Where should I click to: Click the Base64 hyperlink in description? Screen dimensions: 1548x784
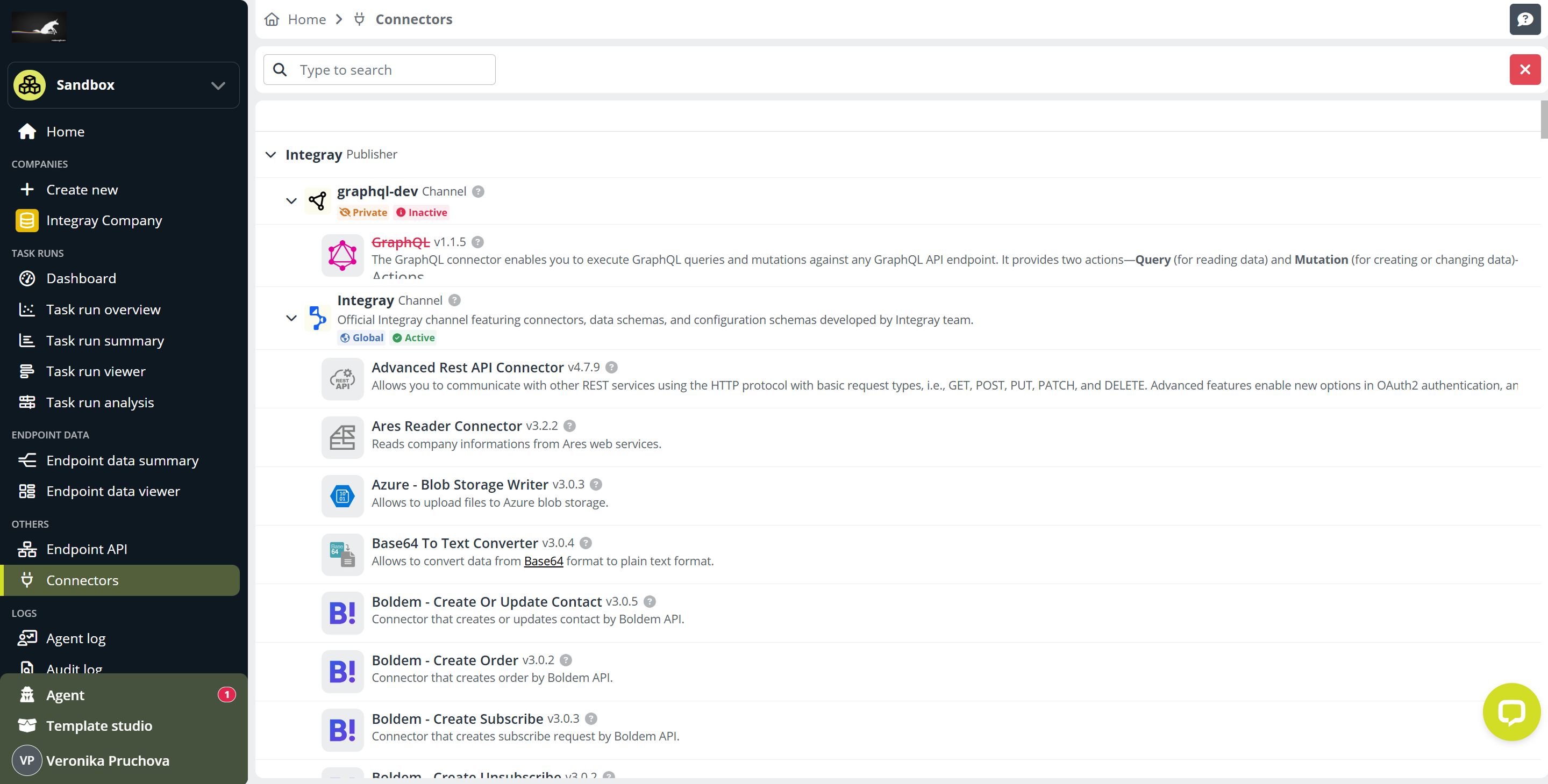click(x=543, y=561)
